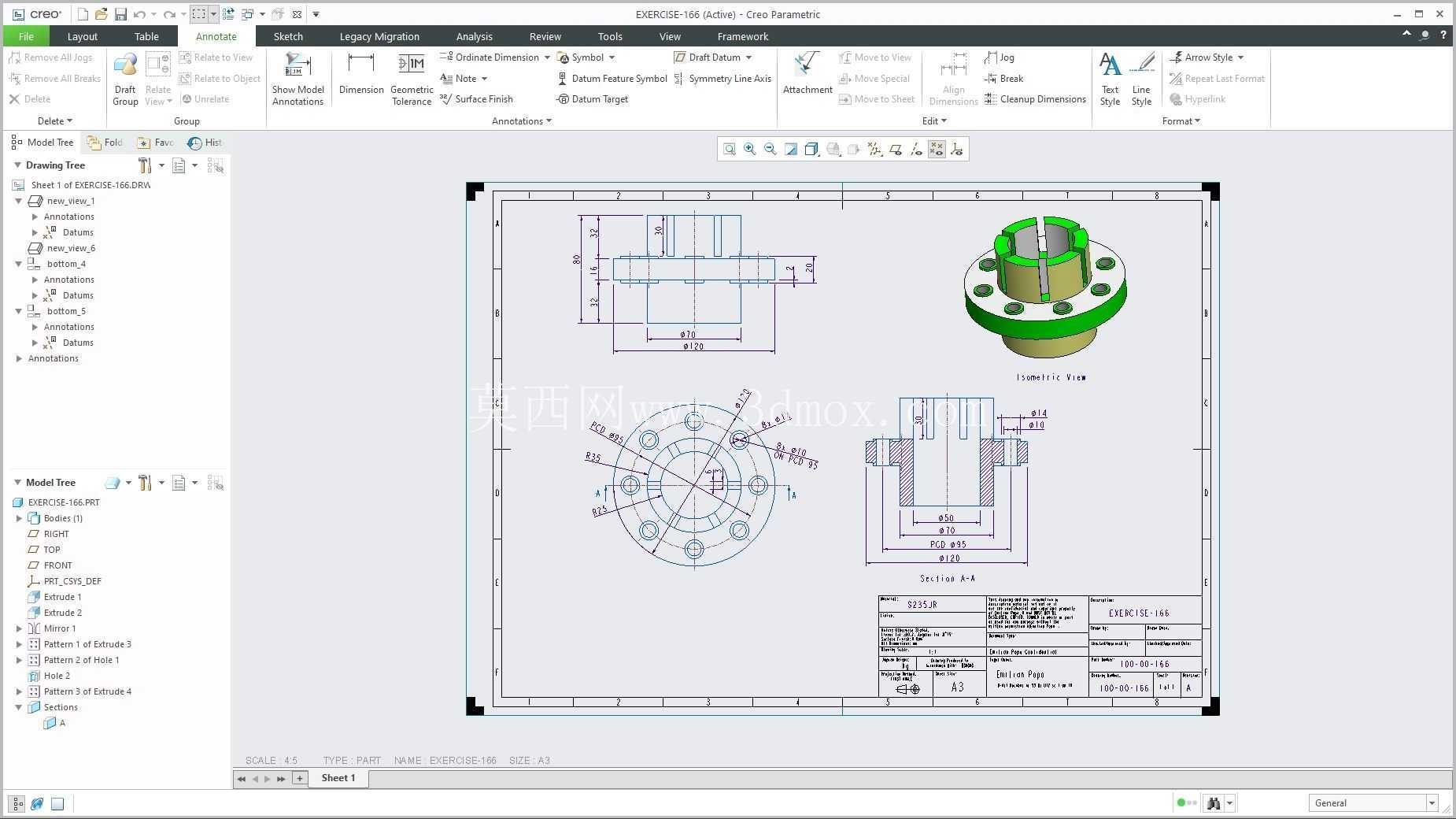Screen dimensions: 1456x819
Task: Insert a Datum Target
Action: [593, 99]
